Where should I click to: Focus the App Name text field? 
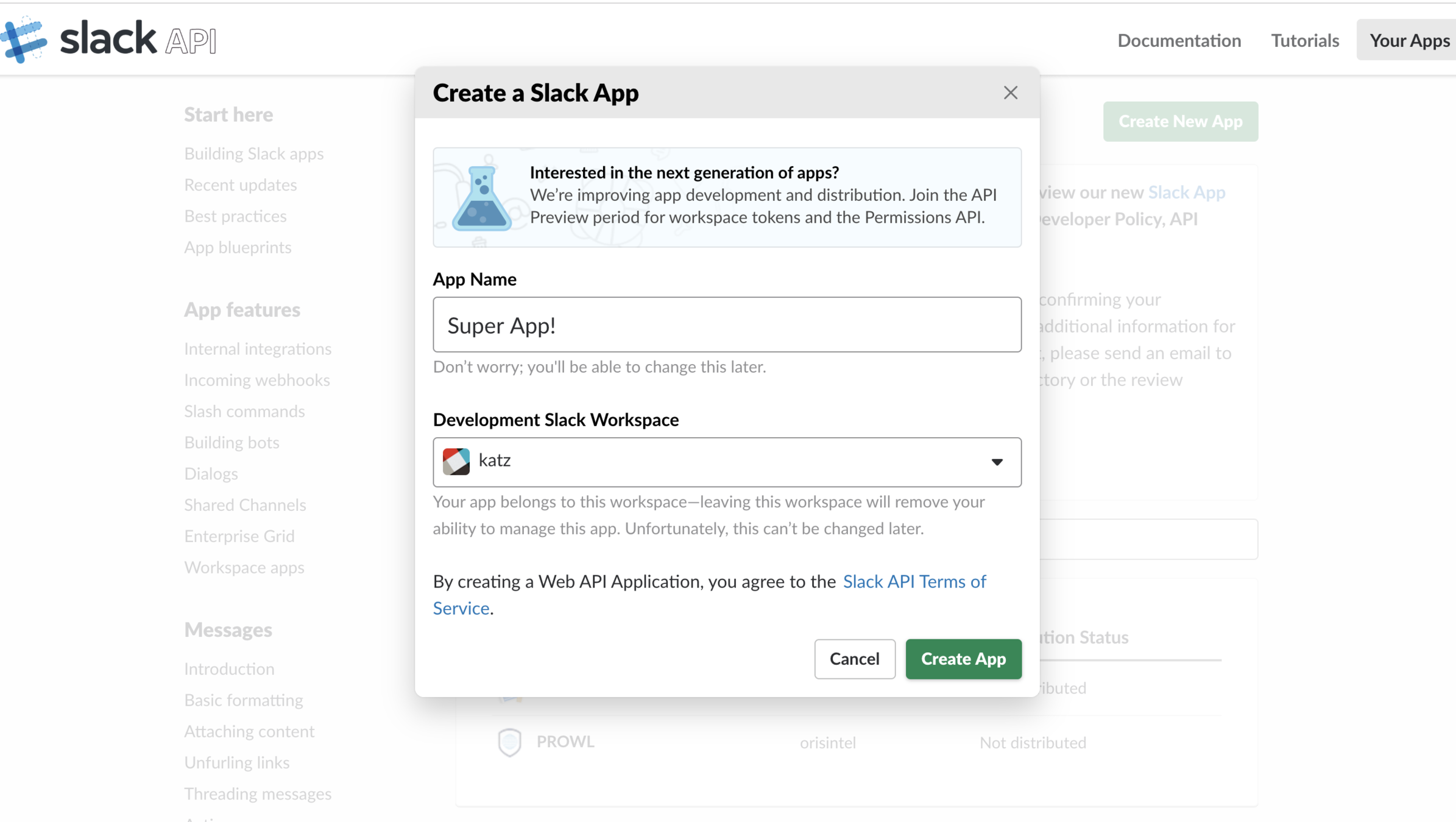[726, 325]
